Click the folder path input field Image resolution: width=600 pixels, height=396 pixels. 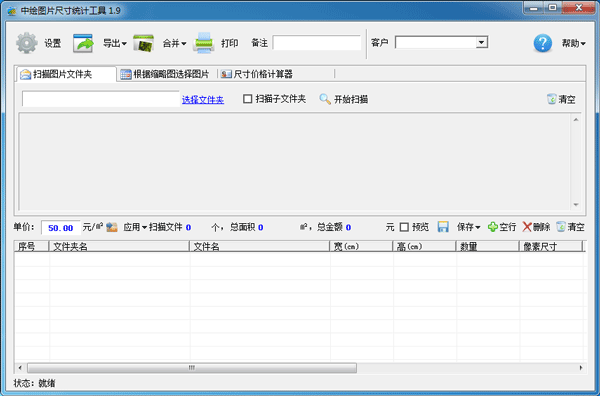click(x=101, y=99)
